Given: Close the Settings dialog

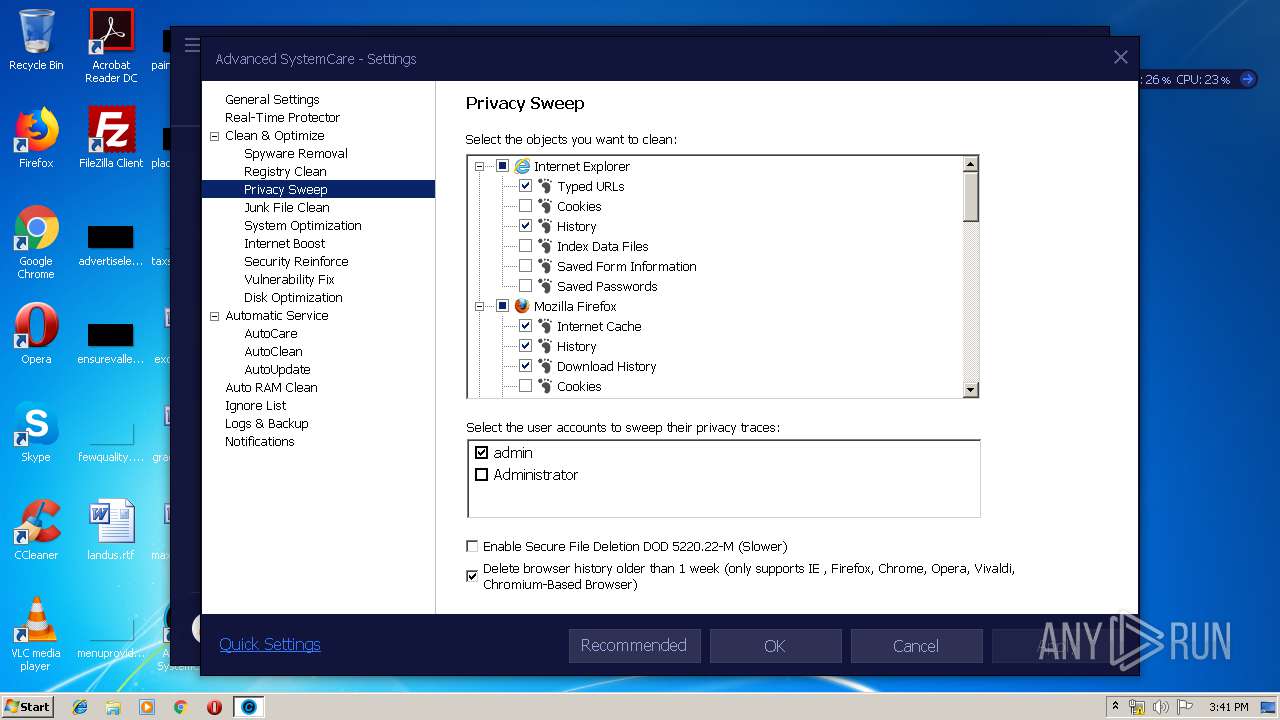Looking at the screenshot, I should (1120, 58).
